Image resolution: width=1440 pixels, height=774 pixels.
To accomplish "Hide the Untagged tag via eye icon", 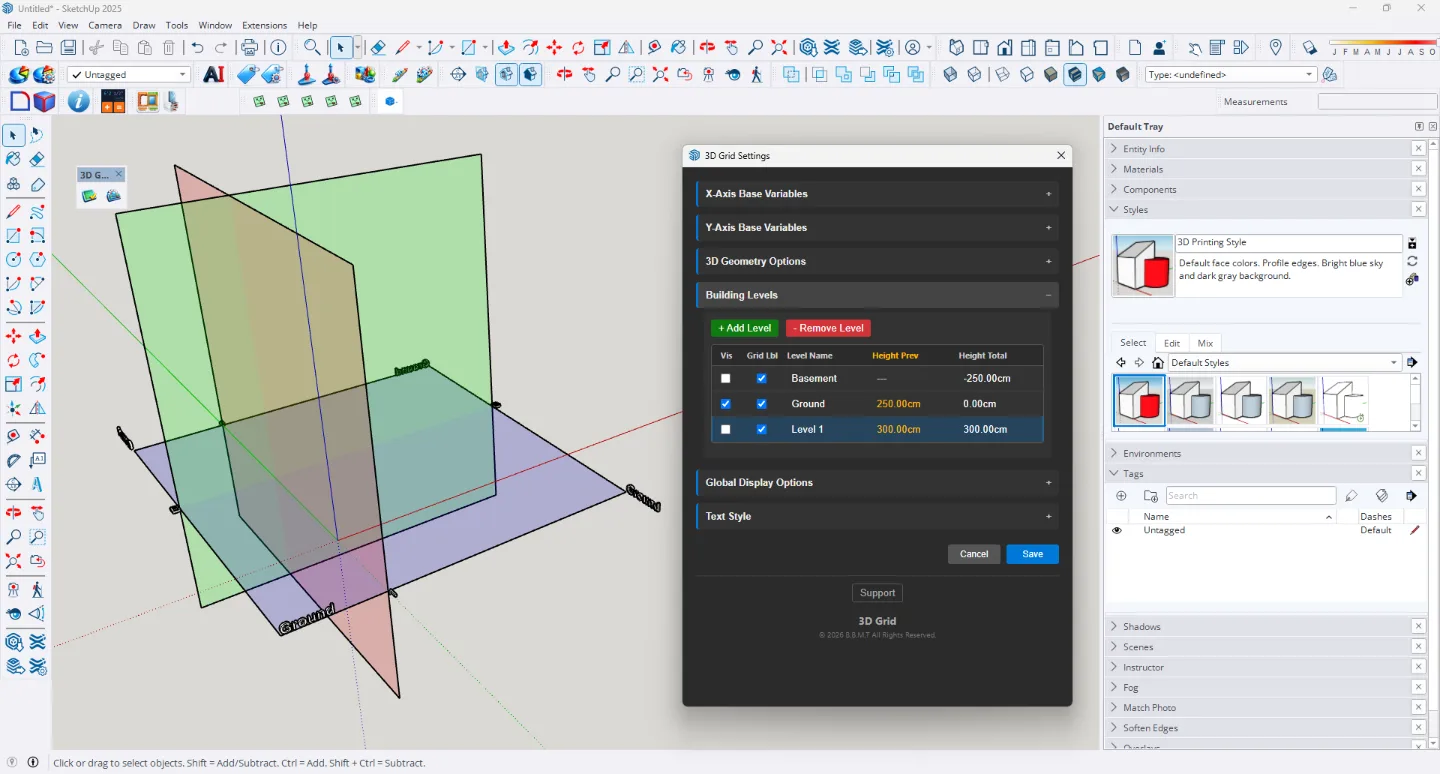I will pyautogui.click(x=1117, y=530).
